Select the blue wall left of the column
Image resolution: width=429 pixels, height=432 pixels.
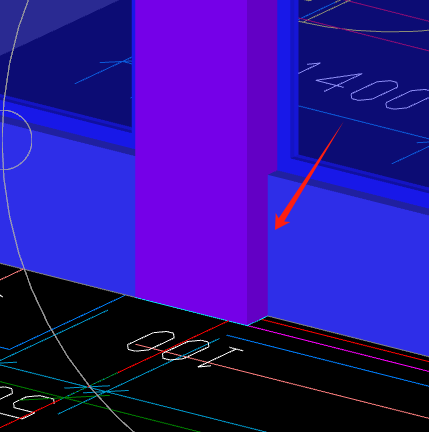pos(67,207)
